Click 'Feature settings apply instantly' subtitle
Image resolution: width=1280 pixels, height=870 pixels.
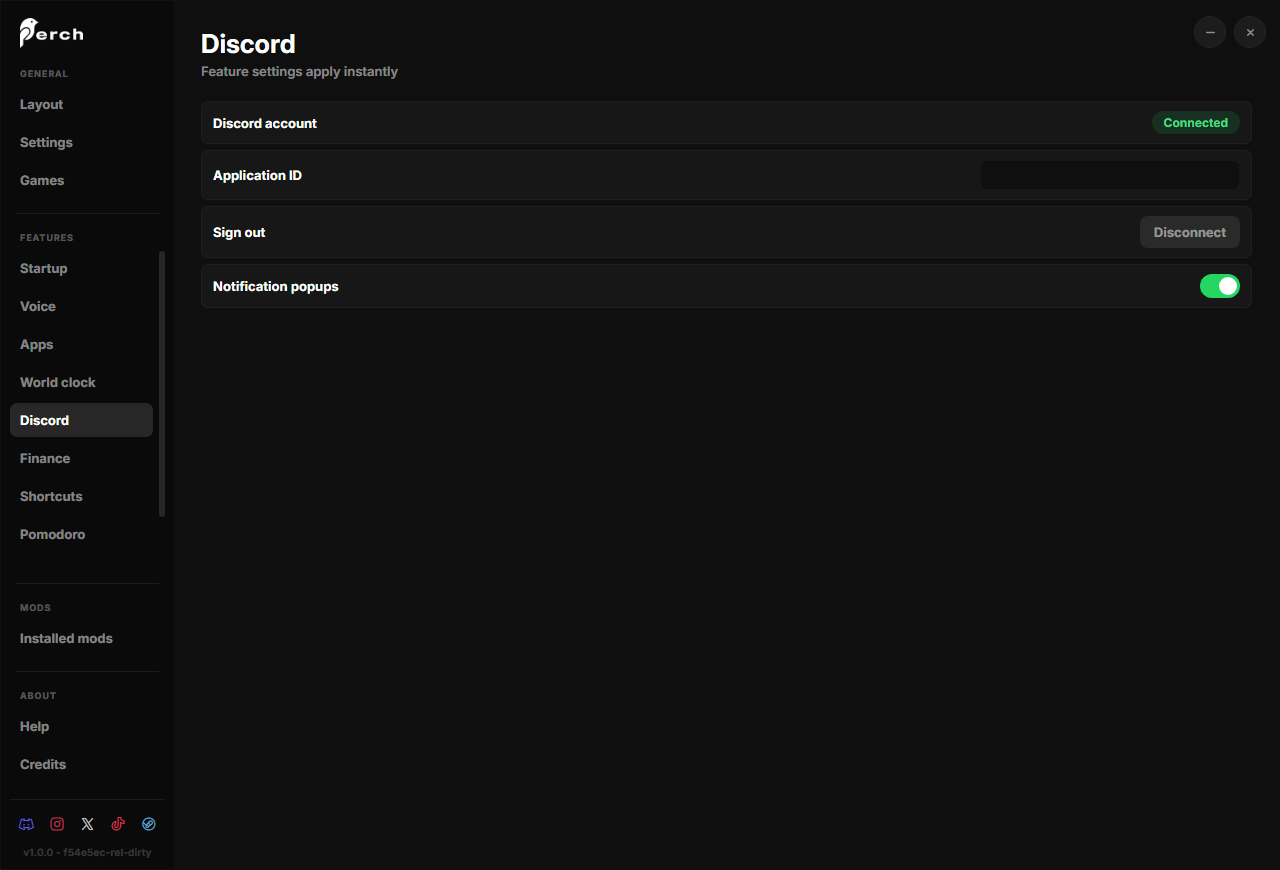(299, 72)
